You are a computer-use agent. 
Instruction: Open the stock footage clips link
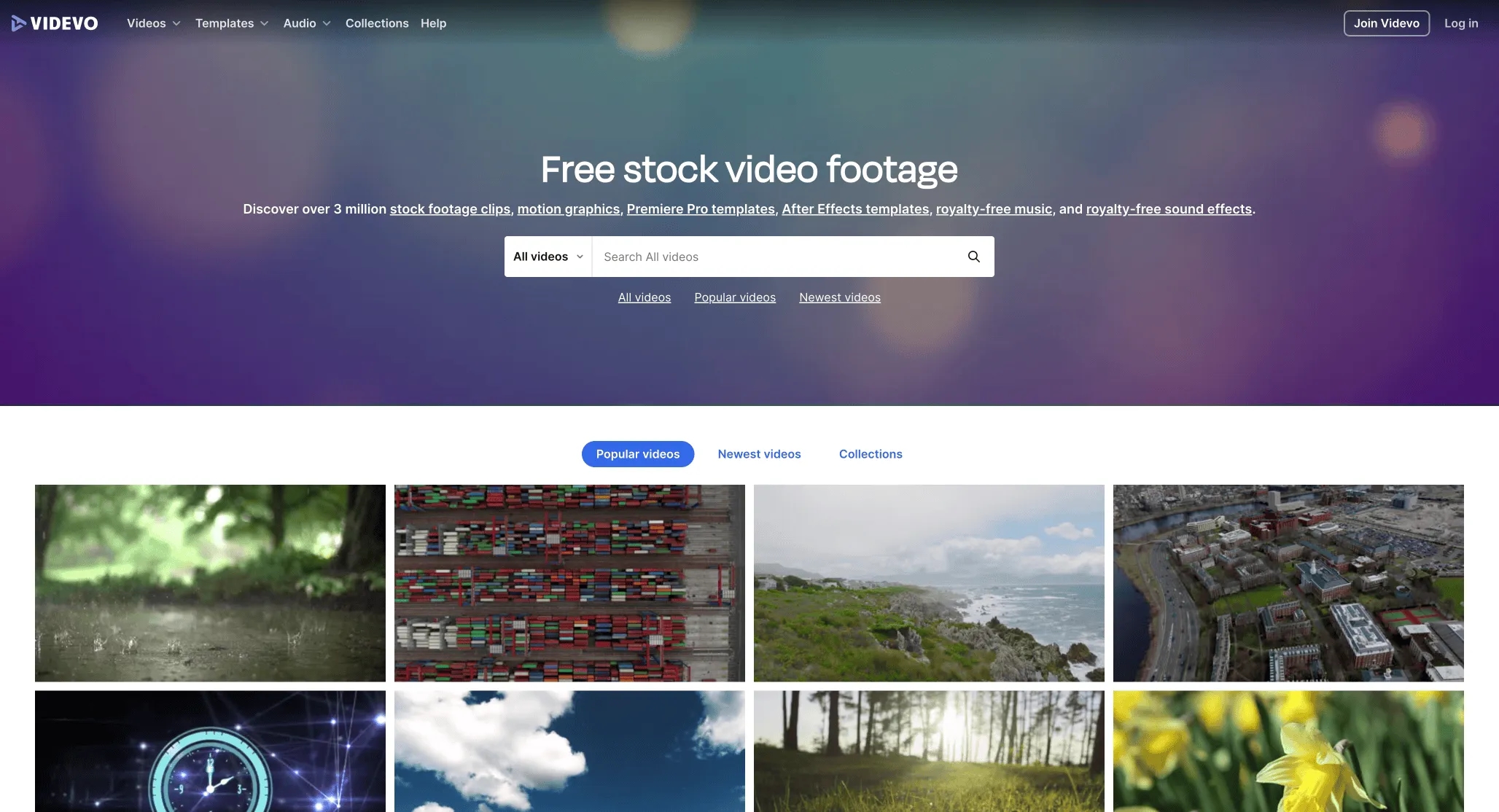(450, 209)
